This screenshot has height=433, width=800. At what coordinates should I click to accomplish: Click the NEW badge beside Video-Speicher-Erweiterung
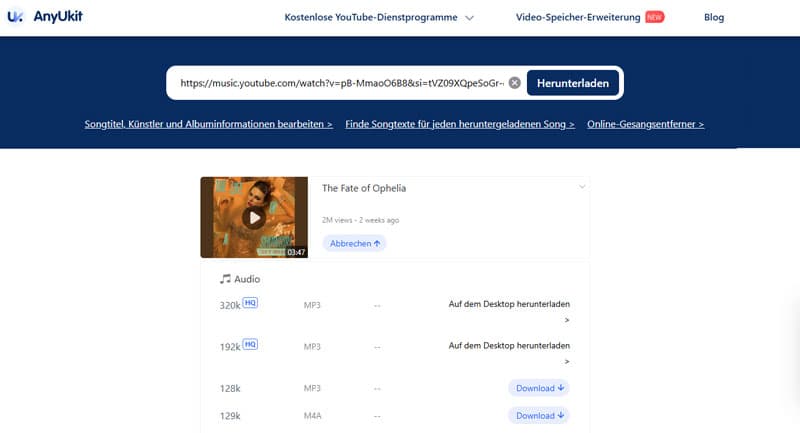[x=655, y=17]
